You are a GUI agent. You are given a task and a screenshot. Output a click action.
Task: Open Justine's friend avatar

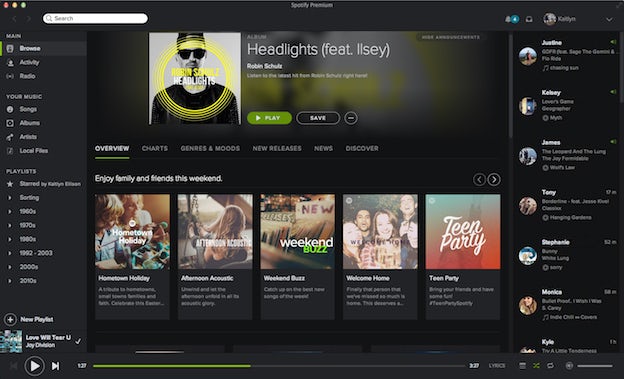[528, 56]
